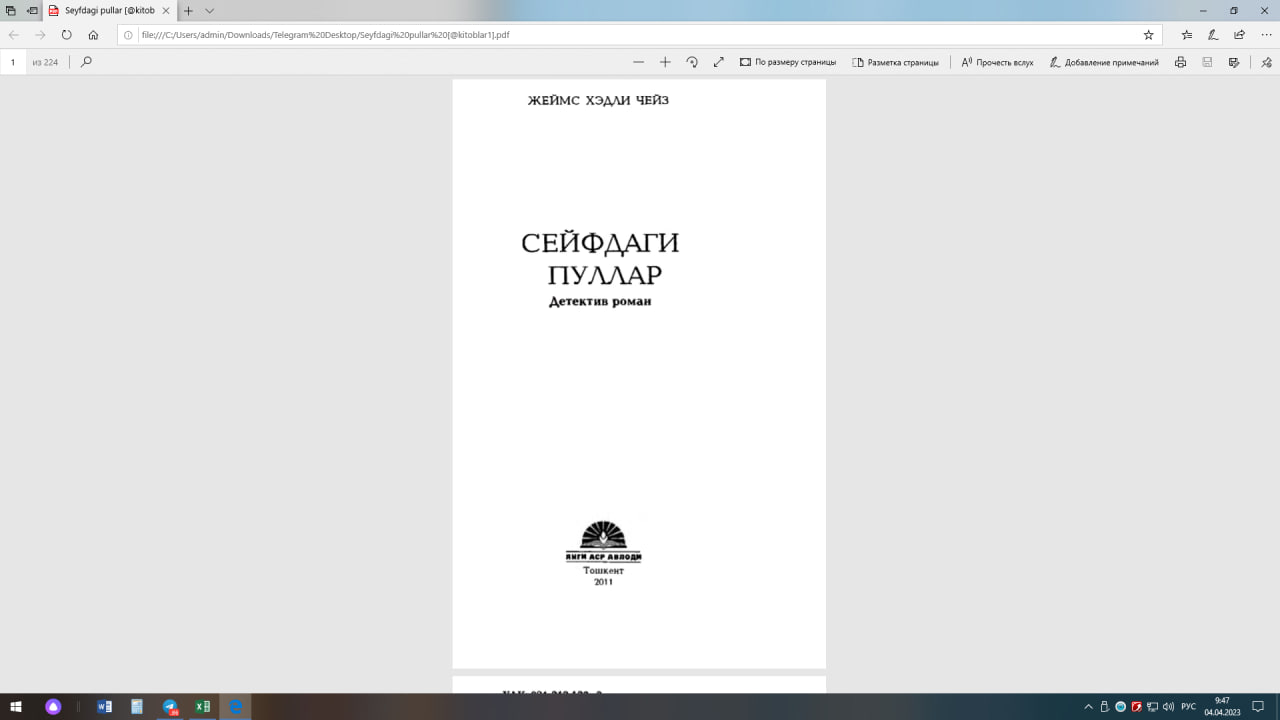Open volume control in system tray
The width and height of the screenshot is (1280, 720).
1168,706
